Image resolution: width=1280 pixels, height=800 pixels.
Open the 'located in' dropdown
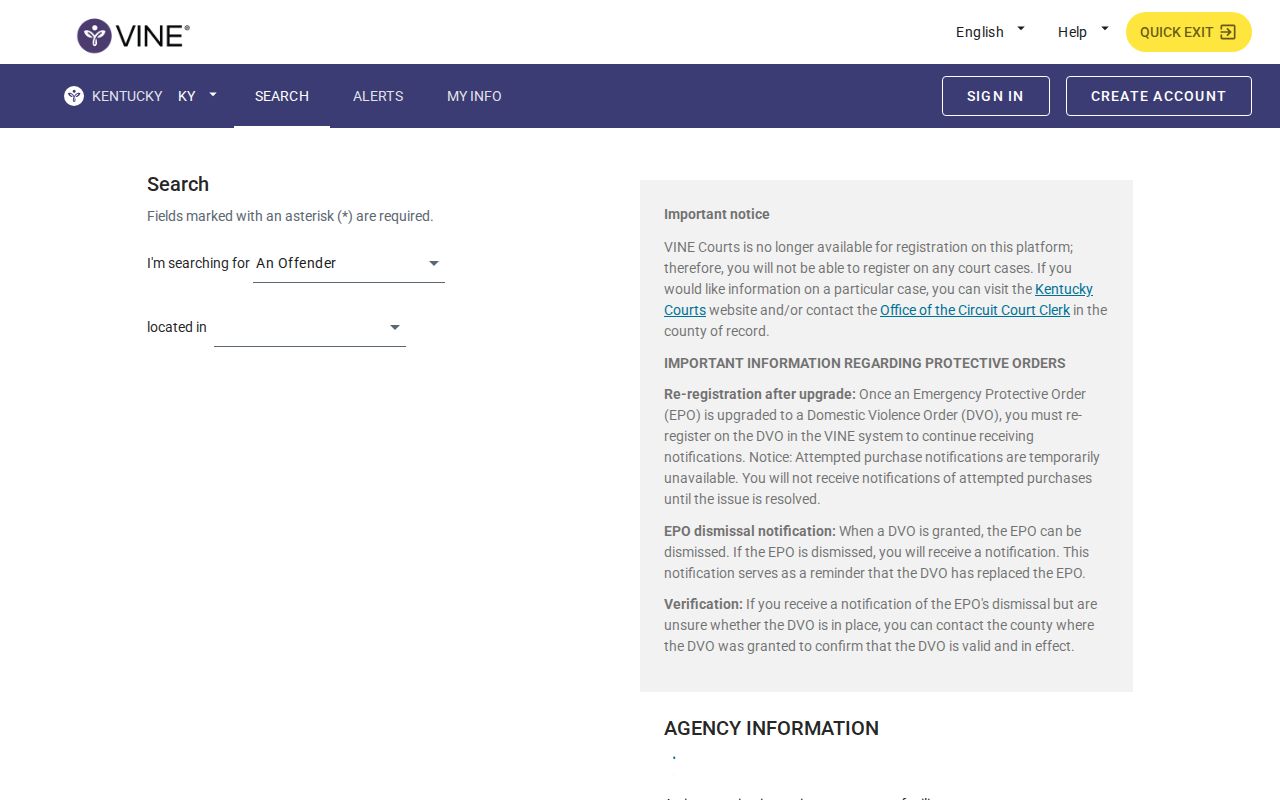310,328
